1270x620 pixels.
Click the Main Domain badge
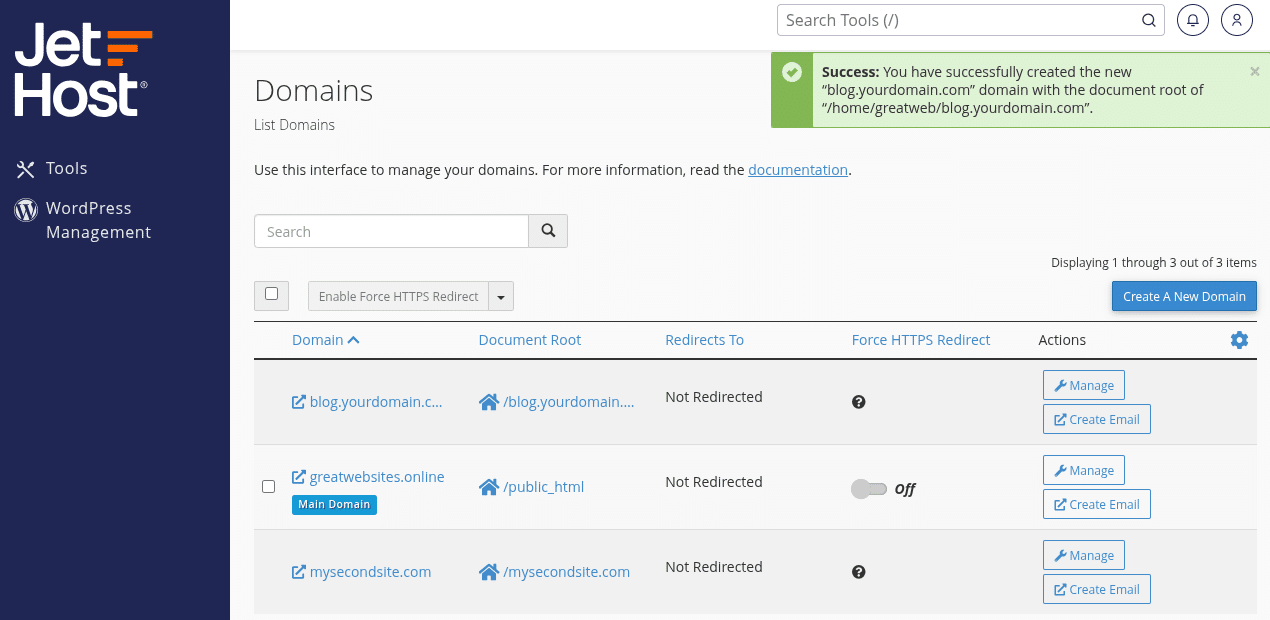(334, 505)
